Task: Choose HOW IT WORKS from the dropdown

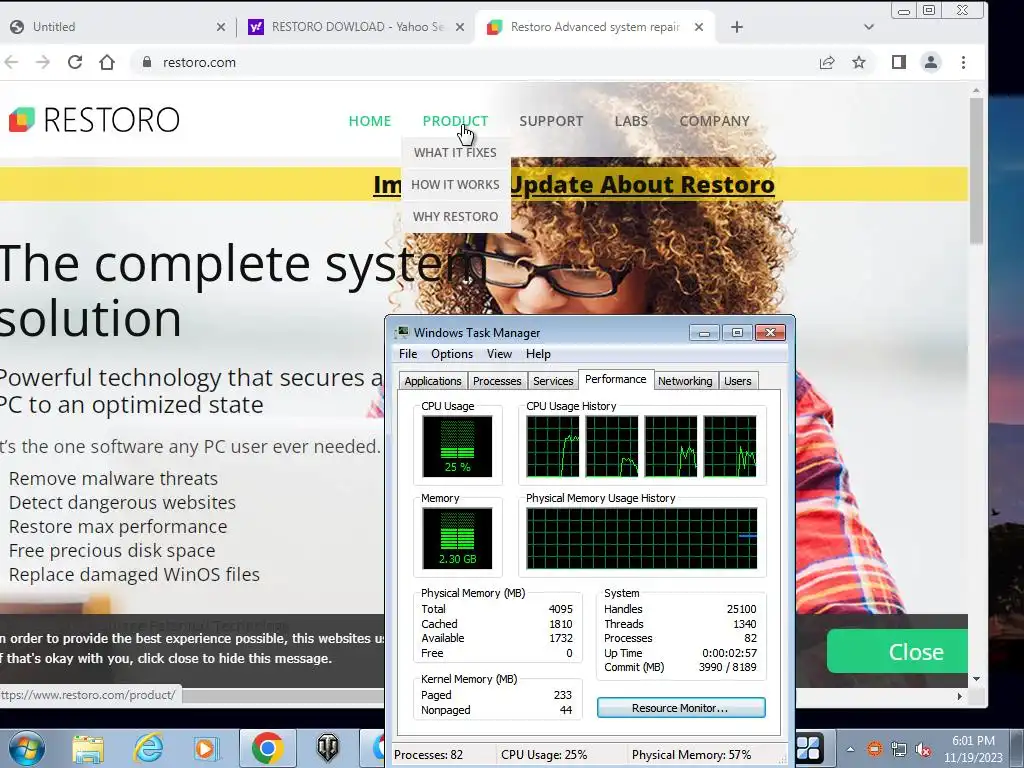Action: pyautogui.click(x=455, y=184)
